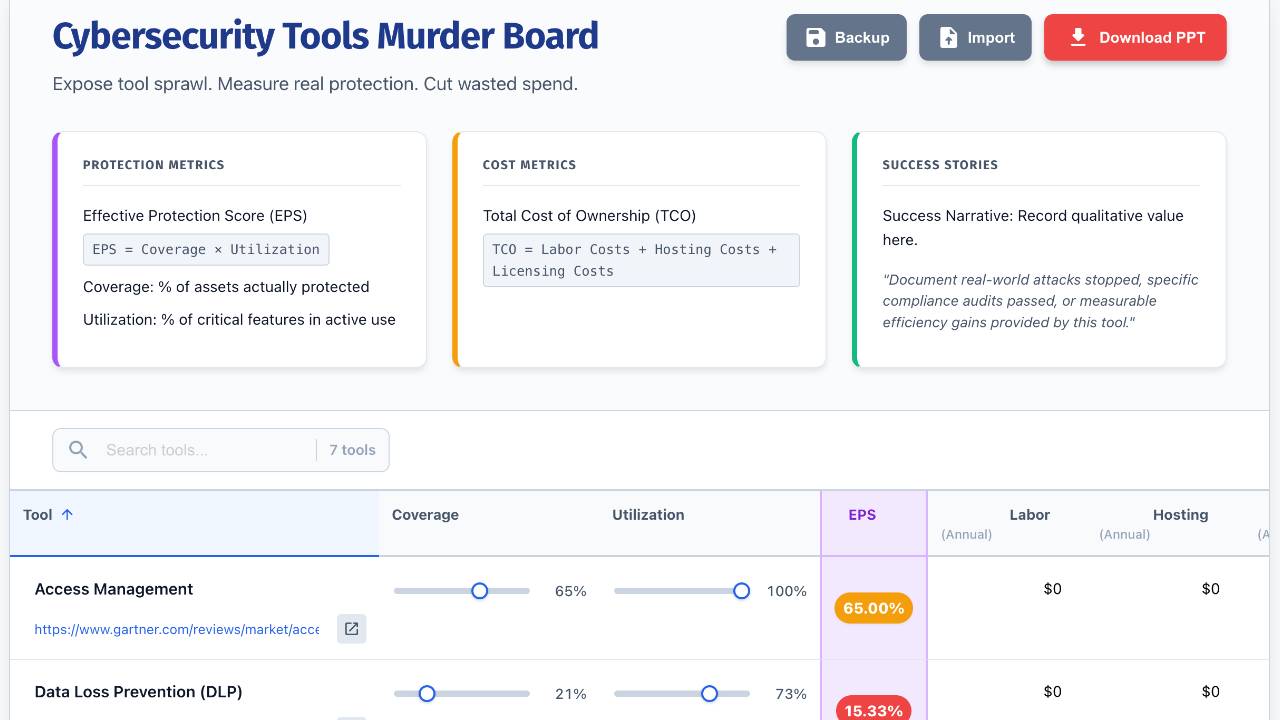Click the download arrow icon
1280x720 pixels.
click(x=1078, y=38)
